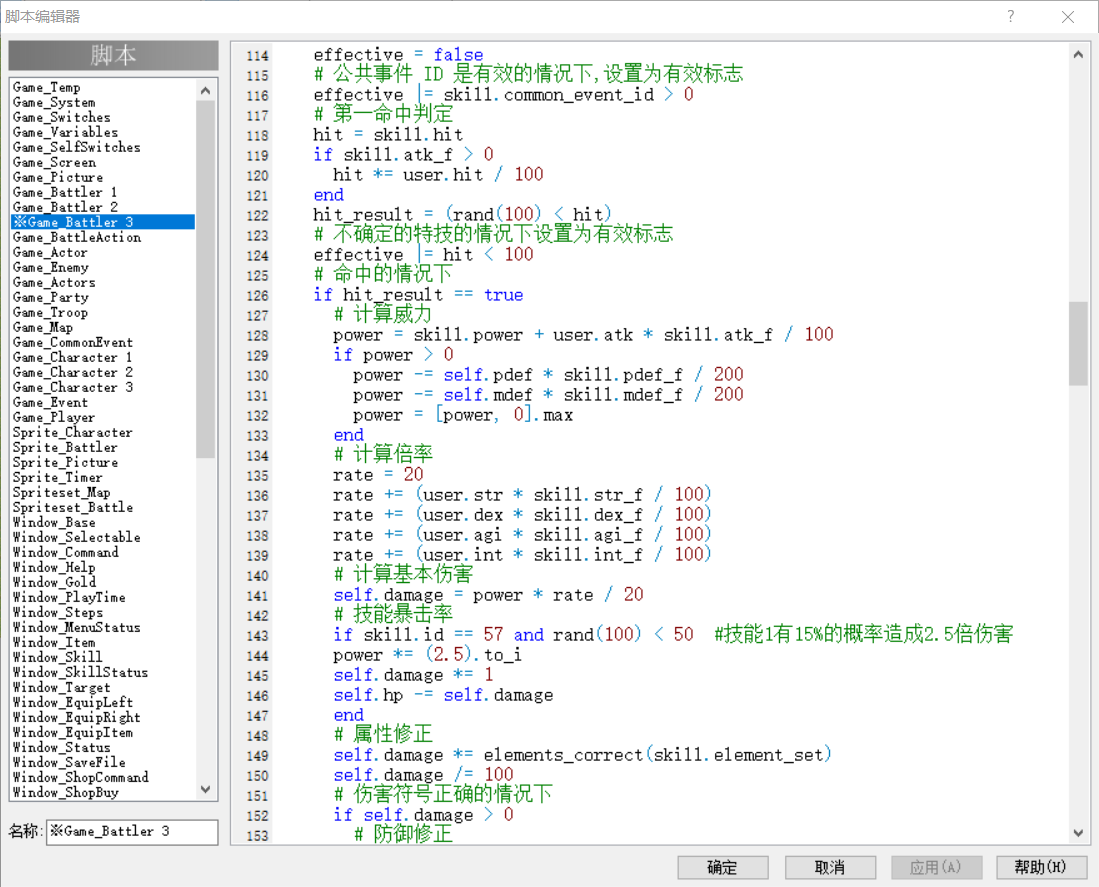This screenshot has width=1099, height=887.
Task: Click the script name input field
Action: (132, 832)
